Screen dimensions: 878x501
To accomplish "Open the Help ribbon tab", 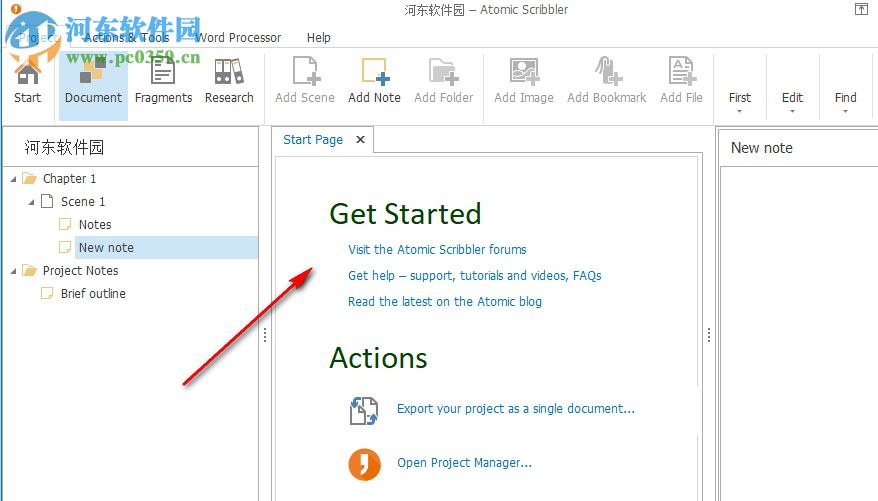I will pos(319,38).
